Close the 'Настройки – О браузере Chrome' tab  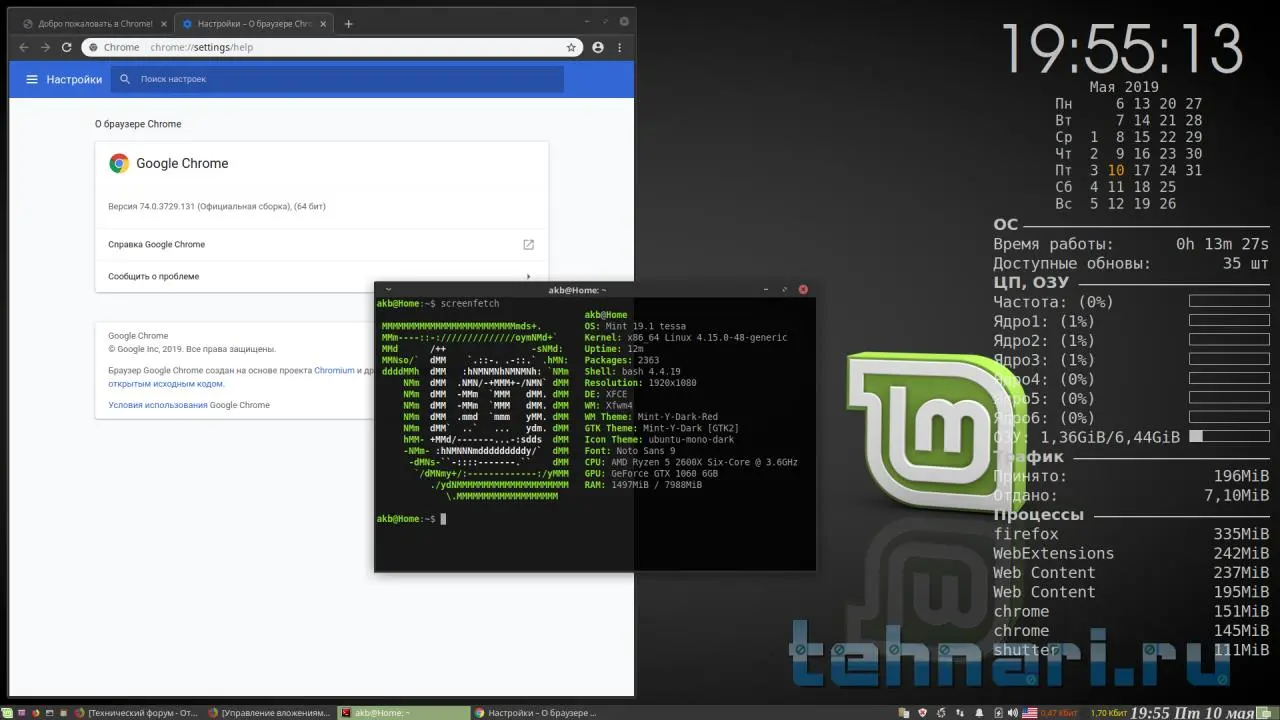pyautogui.click(x=324, y=23)
